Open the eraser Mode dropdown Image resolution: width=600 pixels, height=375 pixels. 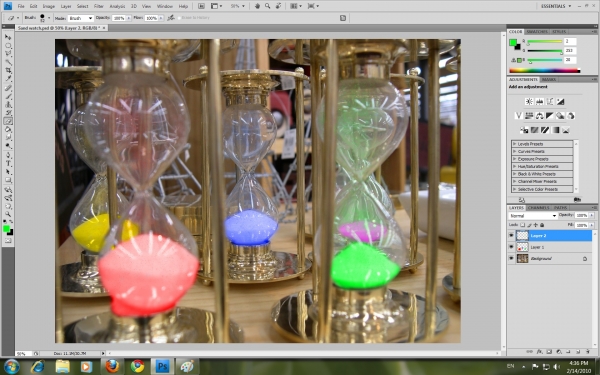[80, 18]
